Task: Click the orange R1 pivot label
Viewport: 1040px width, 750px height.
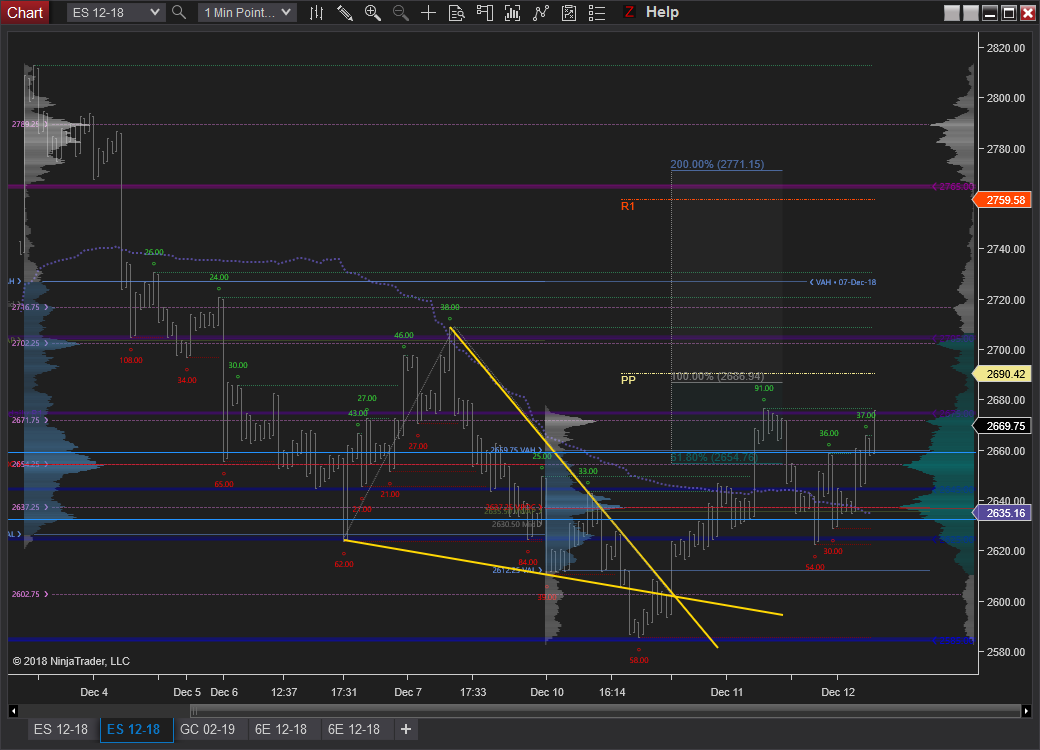Action: tap(627, 206)
